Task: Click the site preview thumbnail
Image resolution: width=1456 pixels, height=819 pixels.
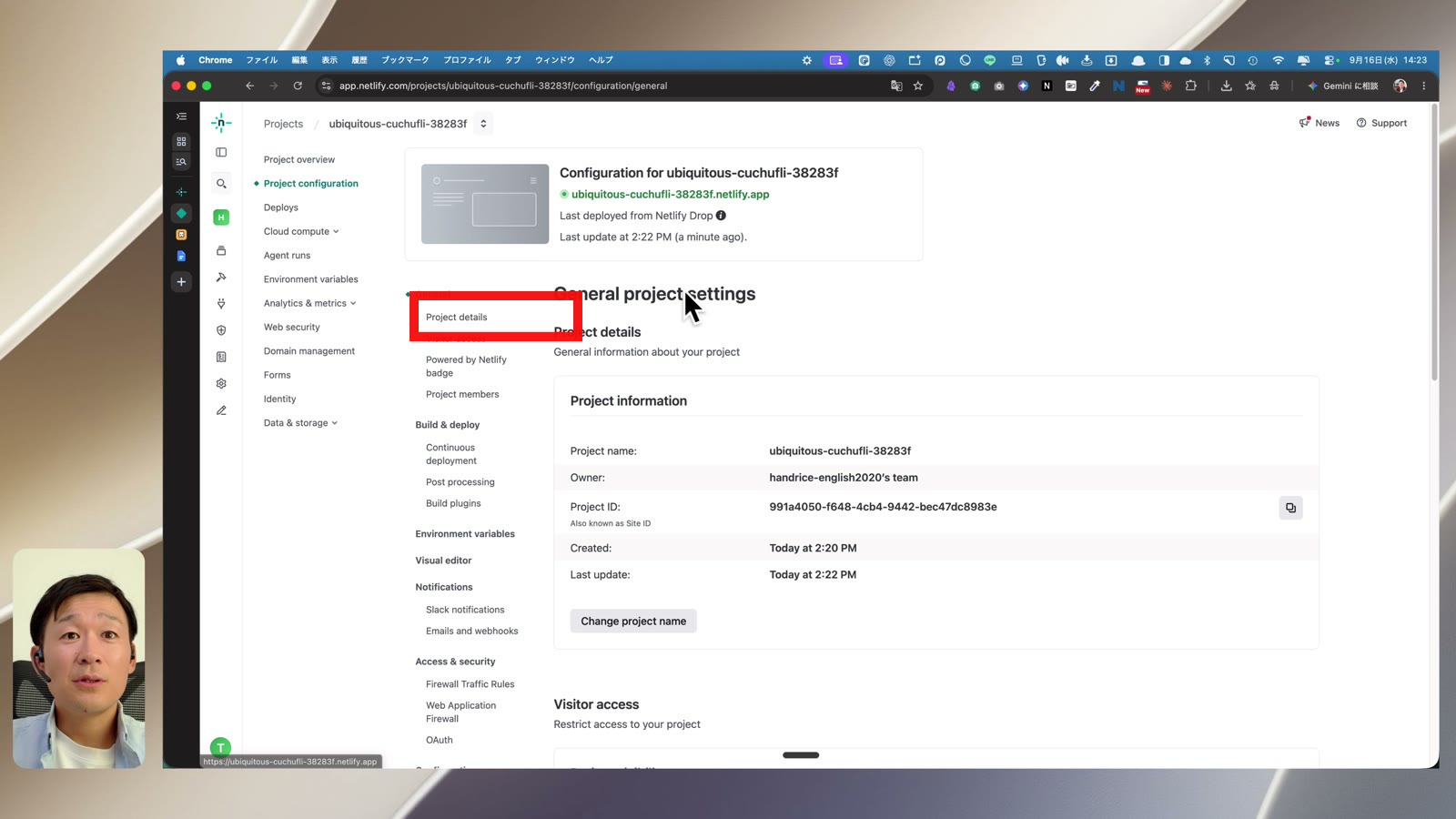Action: pos(485,204)
